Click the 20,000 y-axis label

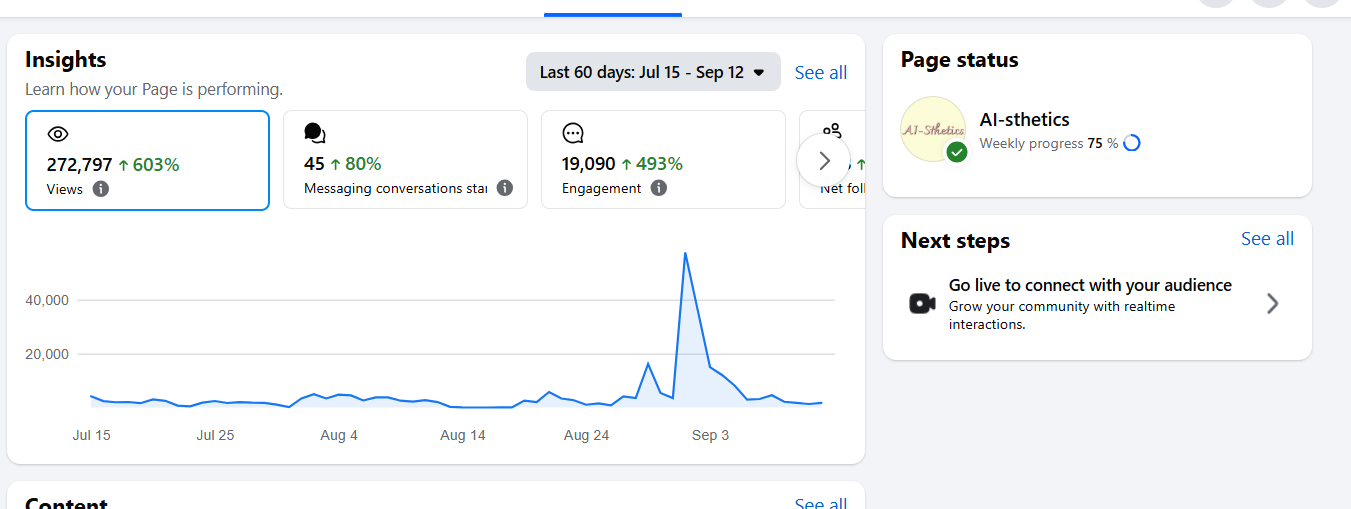coord(46,354)
